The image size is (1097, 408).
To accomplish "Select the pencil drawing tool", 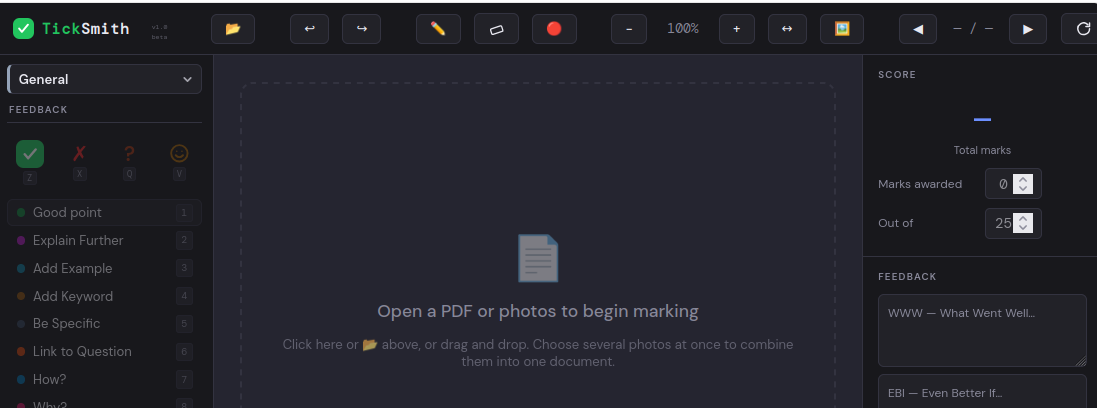I will (x=438, y=29).
